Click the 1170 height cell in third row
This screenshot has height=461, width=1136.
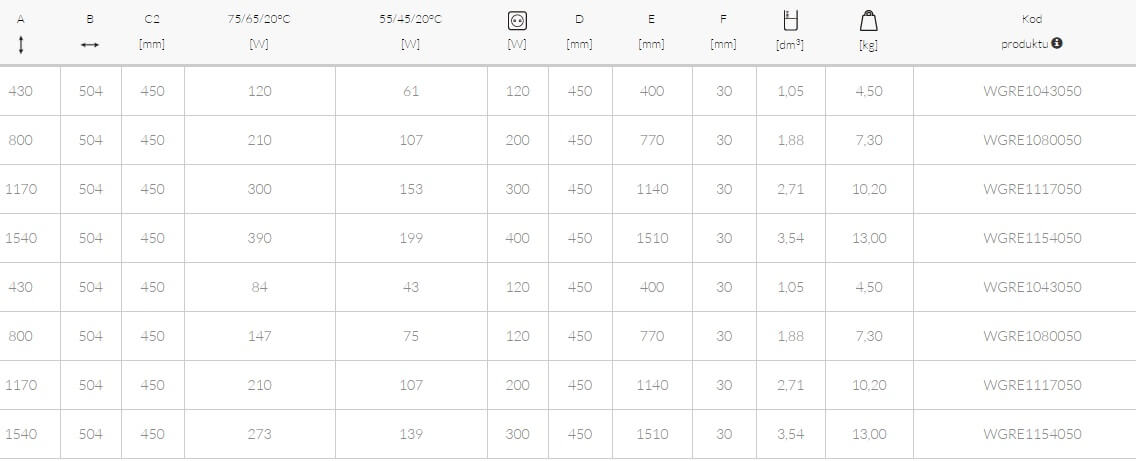20,189
